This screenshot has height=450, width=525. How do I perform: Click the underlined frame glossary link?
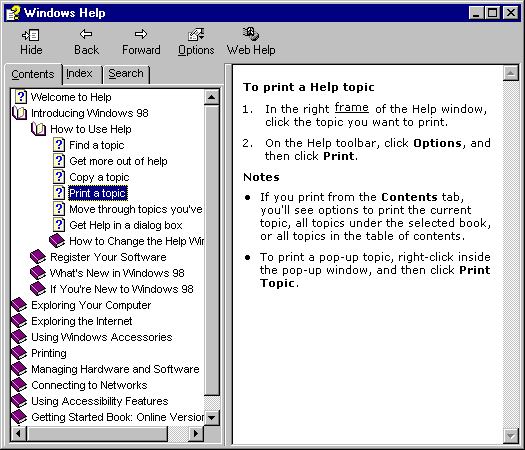click(352, 107)
